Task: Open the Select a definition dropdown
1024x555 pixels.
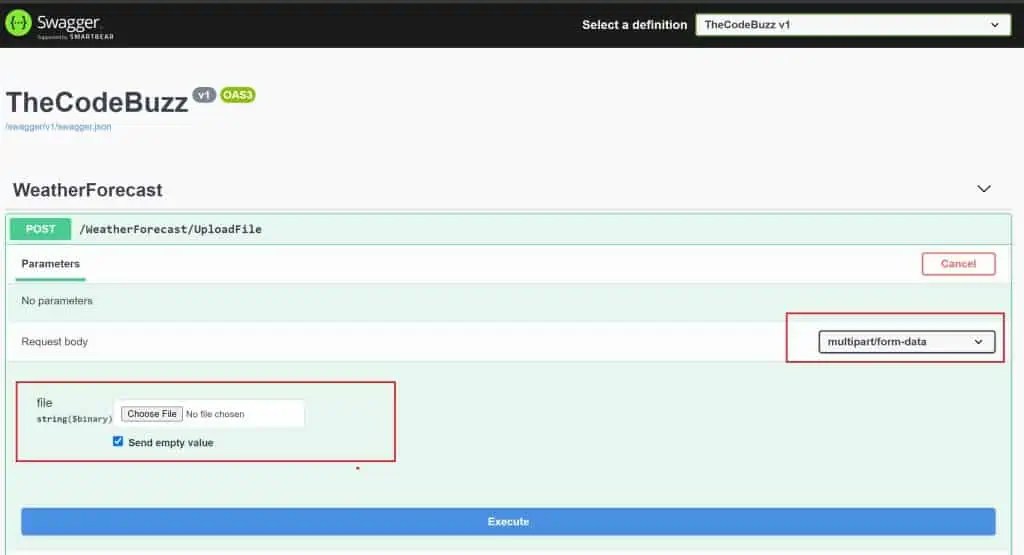Action: pyautogui.click(x=853, y=25)
